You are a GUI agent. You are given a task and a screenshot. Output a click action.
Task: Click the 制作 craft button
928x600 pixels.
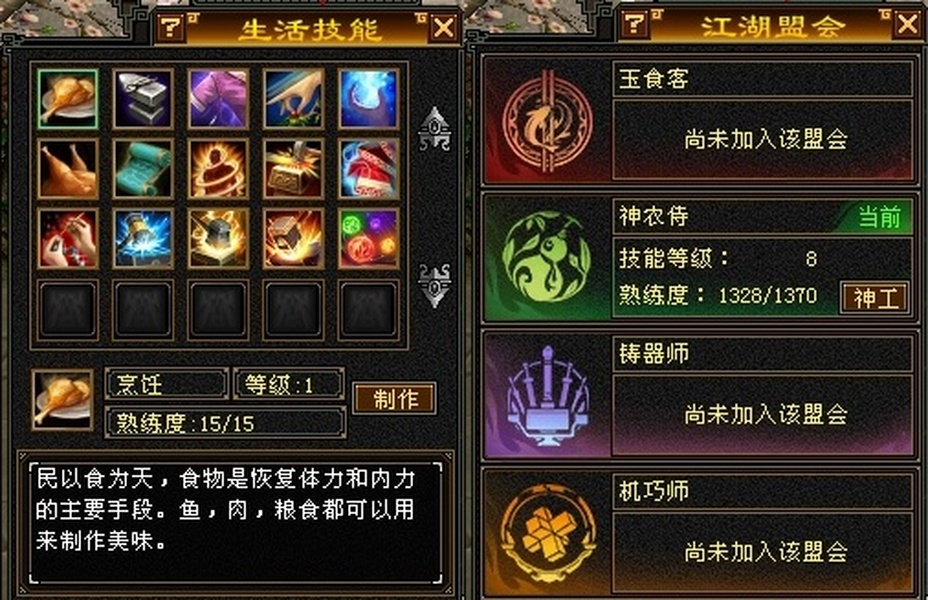point(395,399)
